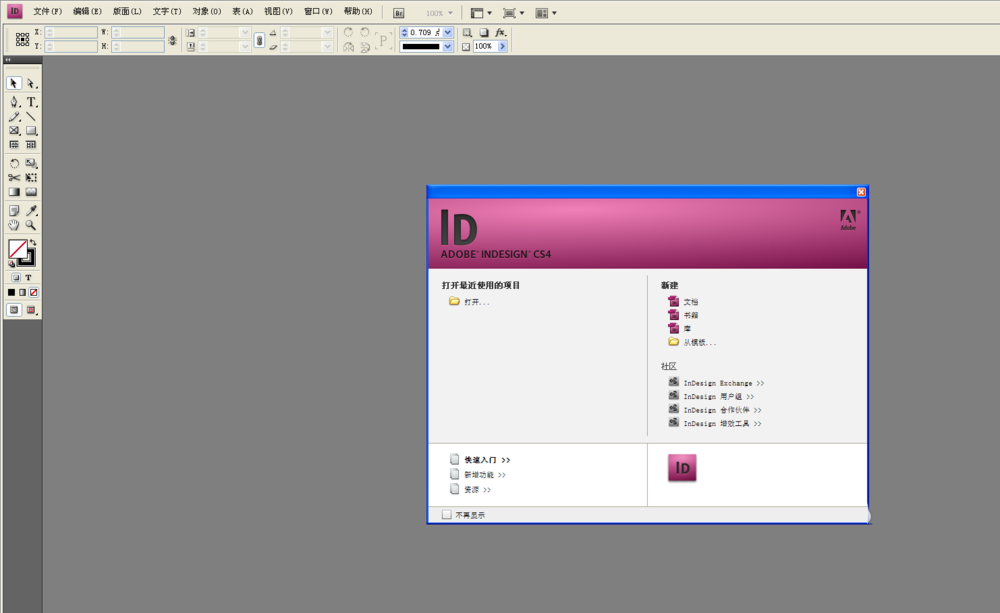The image size is (1000, 613).
Task: Toggle formatting affects text
Action: point(28,277)
